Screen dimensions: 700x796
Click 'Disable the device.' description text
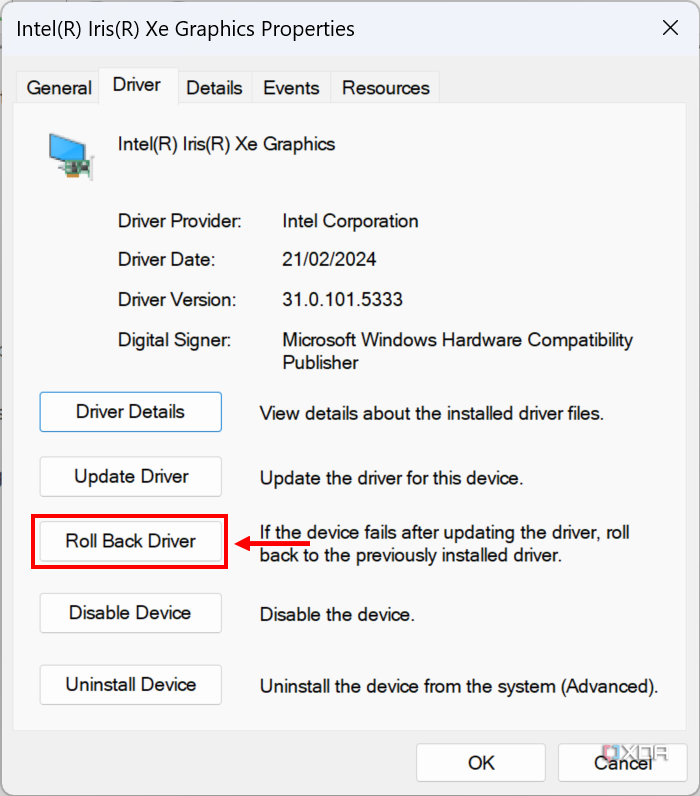337,614
